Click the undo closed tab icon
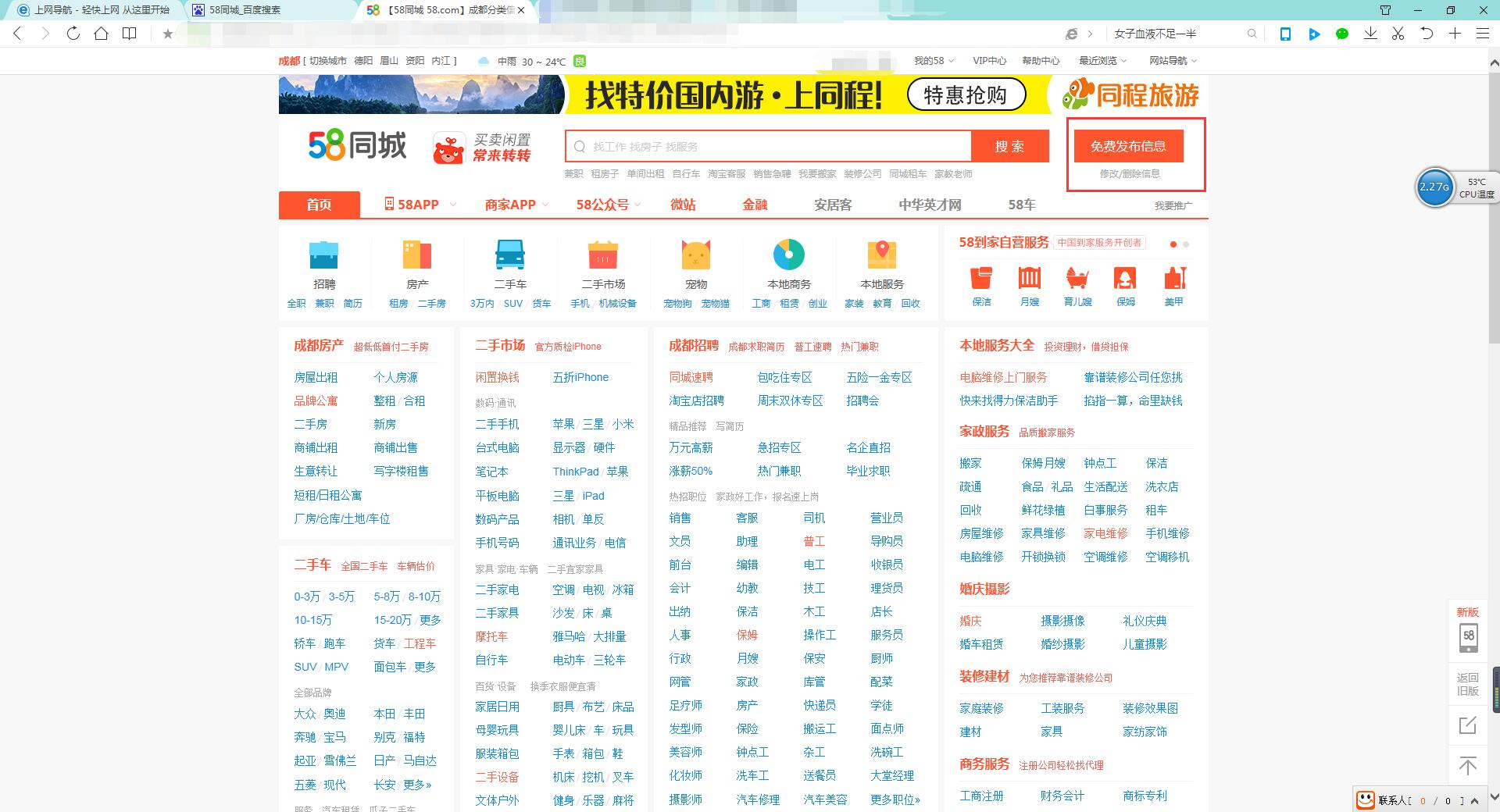Image resolution: width=1500 pixels, height=812 pixels. [x=1427, y=34]
